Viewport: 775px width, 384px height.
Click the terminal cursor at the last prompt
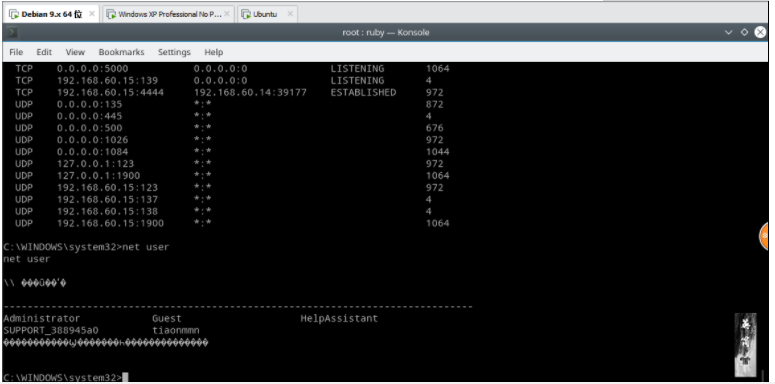click(x=125, y=378)
